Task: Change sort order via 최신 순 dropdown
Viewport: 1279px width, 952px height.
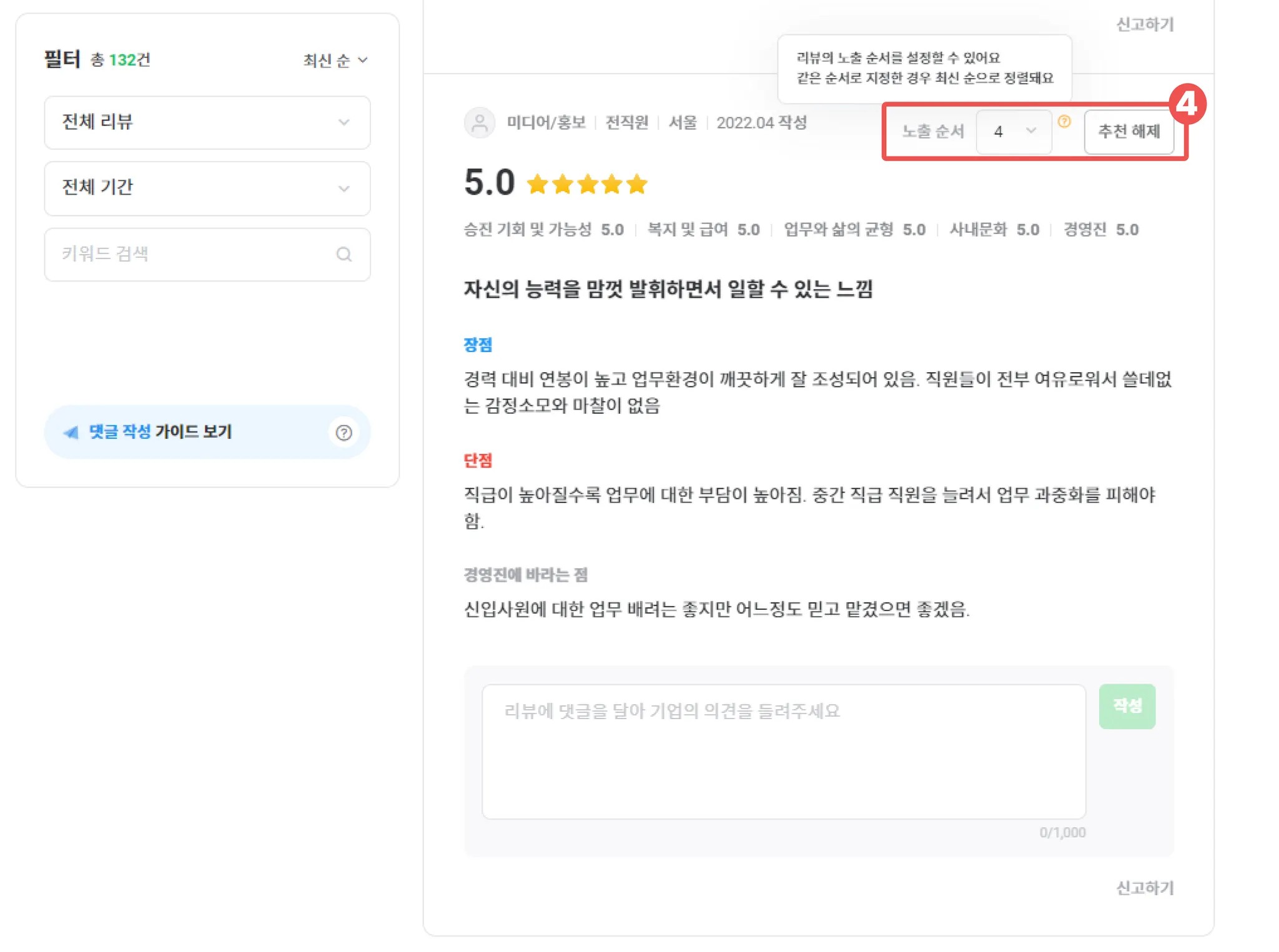Action: tap(335, 61)
